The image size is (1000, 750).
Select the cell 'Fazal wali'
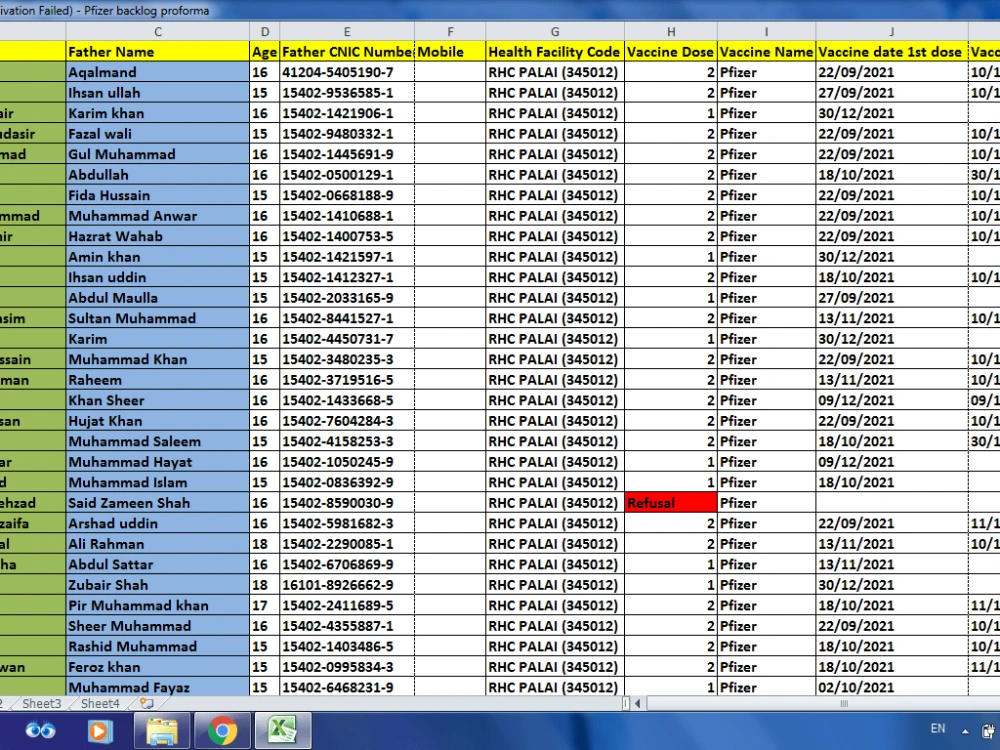click(158, 133)
